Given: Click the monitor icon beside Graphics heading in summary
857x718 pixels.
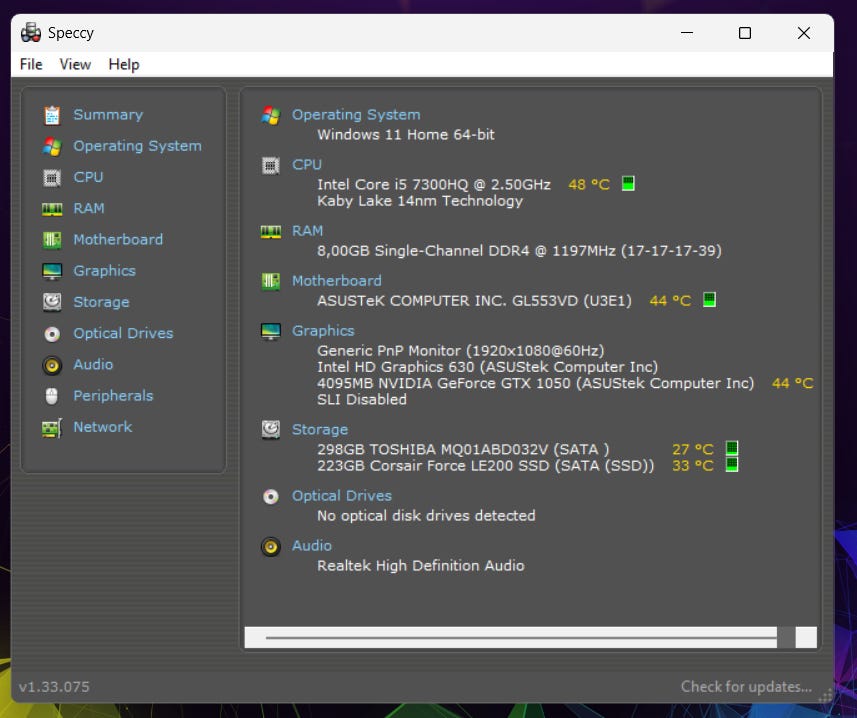Looking at the screenshot, I should pos(271,331).
